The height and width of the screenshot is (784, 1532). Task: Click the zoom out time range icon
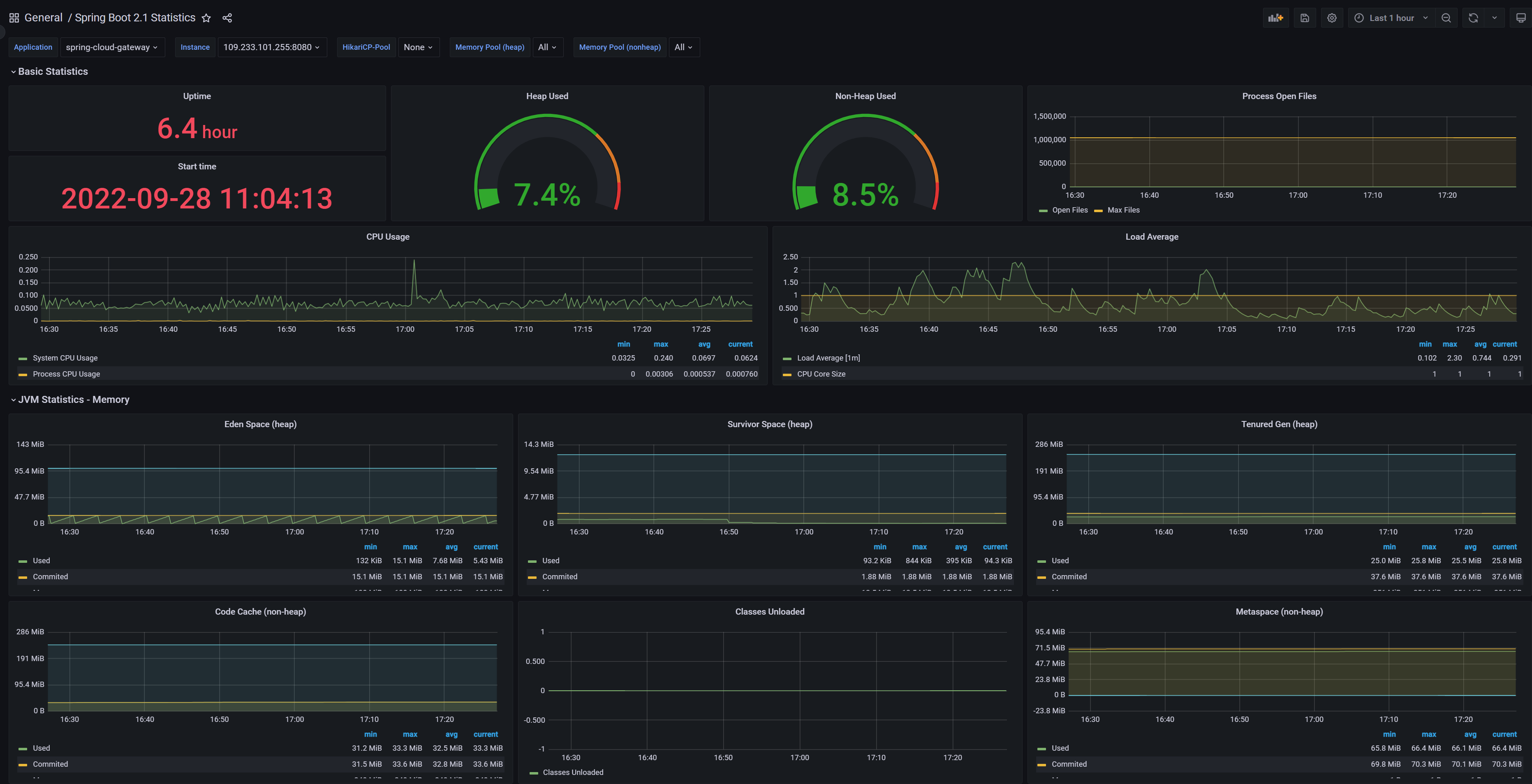click(x=1446, y=18)
